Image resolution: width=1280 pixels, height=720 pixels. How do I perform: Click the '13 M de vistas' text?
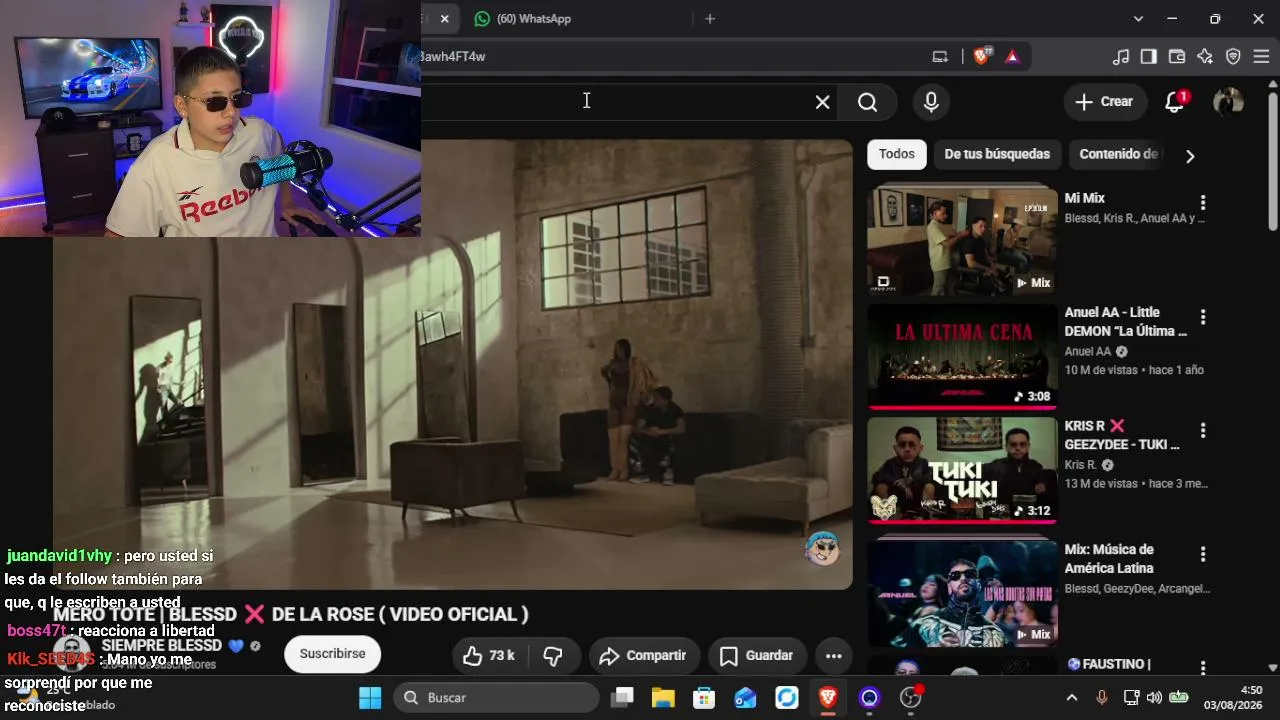(x=1102, y=484)
